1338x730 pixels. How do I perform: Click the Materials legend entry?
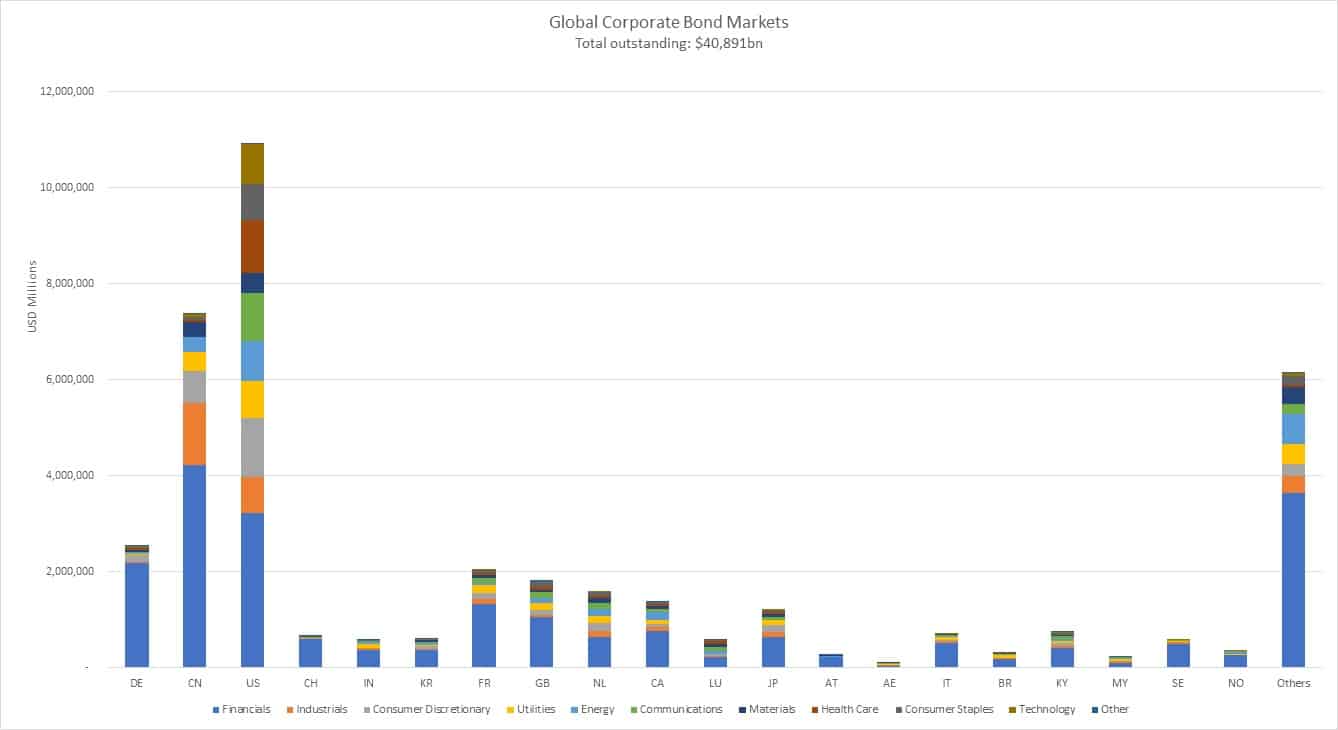tap(772, 710)
